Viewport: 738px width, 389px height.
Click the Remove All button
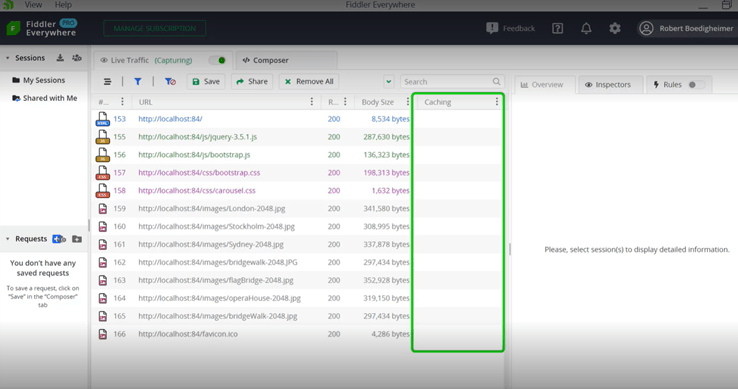coord(309,81)
